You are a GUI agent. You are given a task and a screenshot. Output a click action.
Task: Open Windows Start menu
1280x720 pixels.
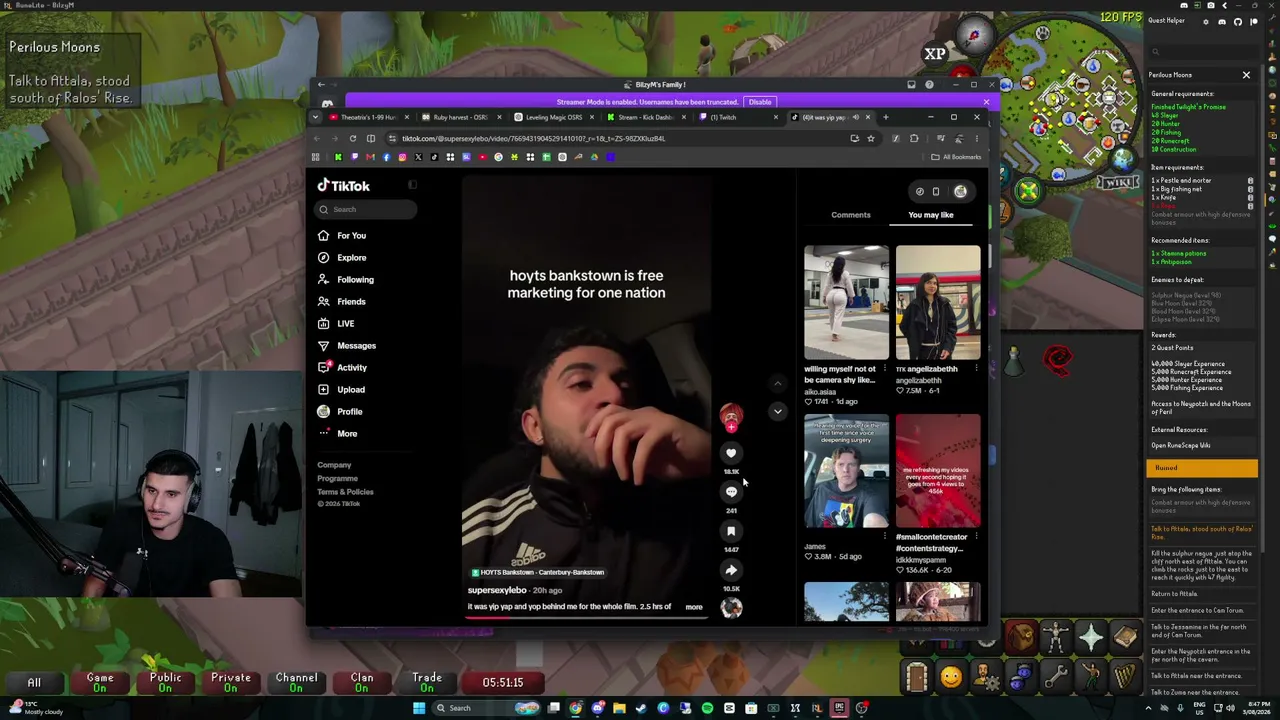pyautogui.click(x=419, y=708)
